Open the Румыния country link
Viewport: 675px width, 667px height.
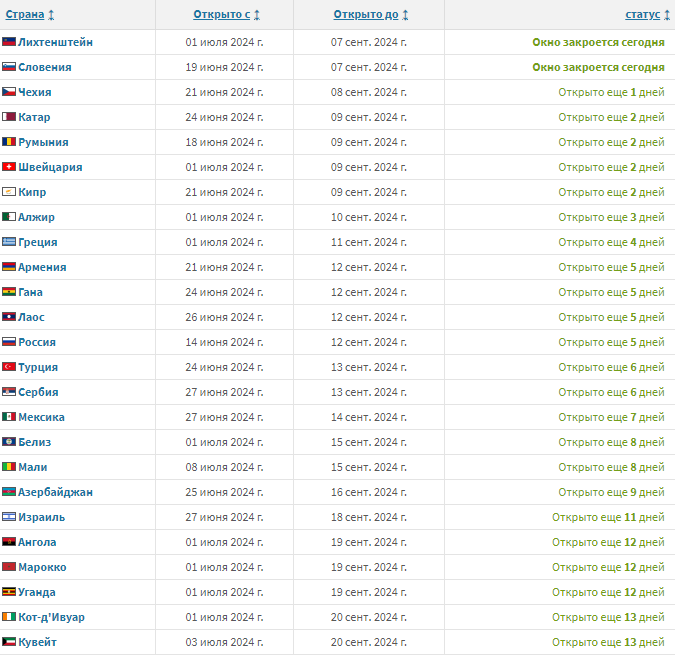click(x=43, y=142)
